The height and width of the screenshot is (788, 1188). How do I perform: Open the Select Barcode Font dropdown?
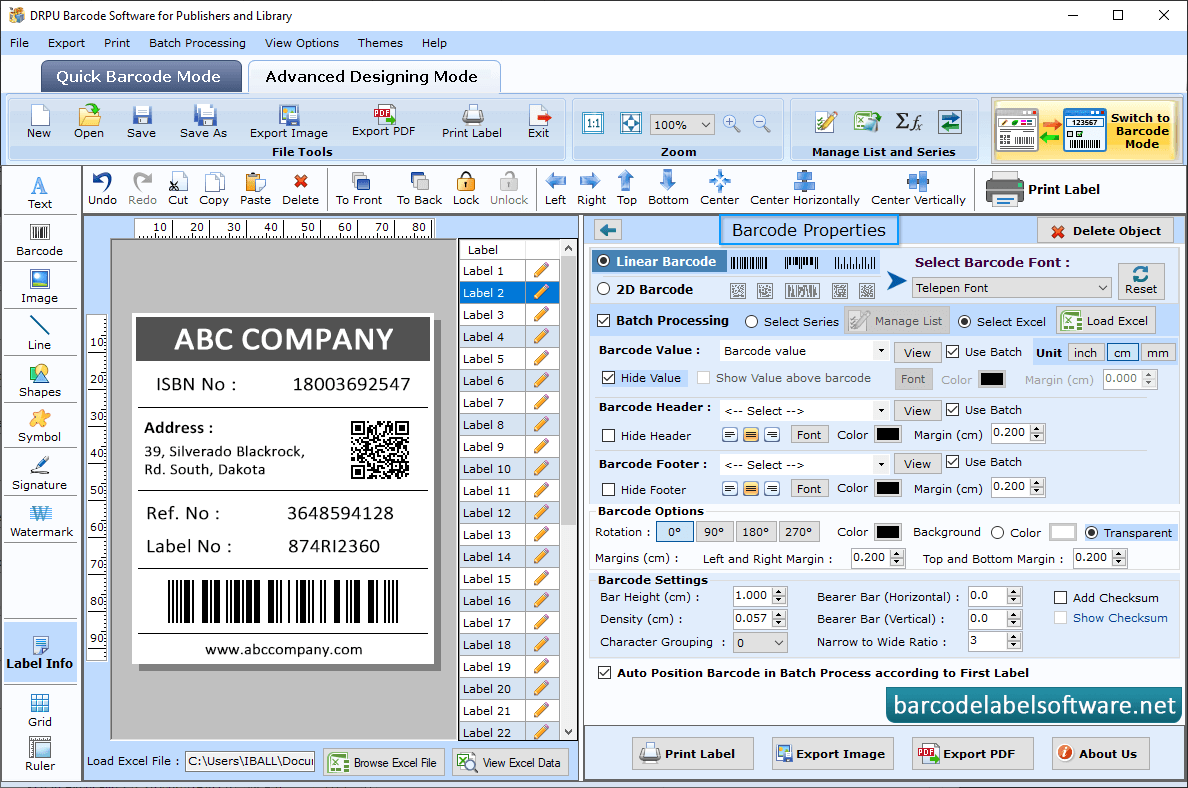click(x=1011, y=288)
